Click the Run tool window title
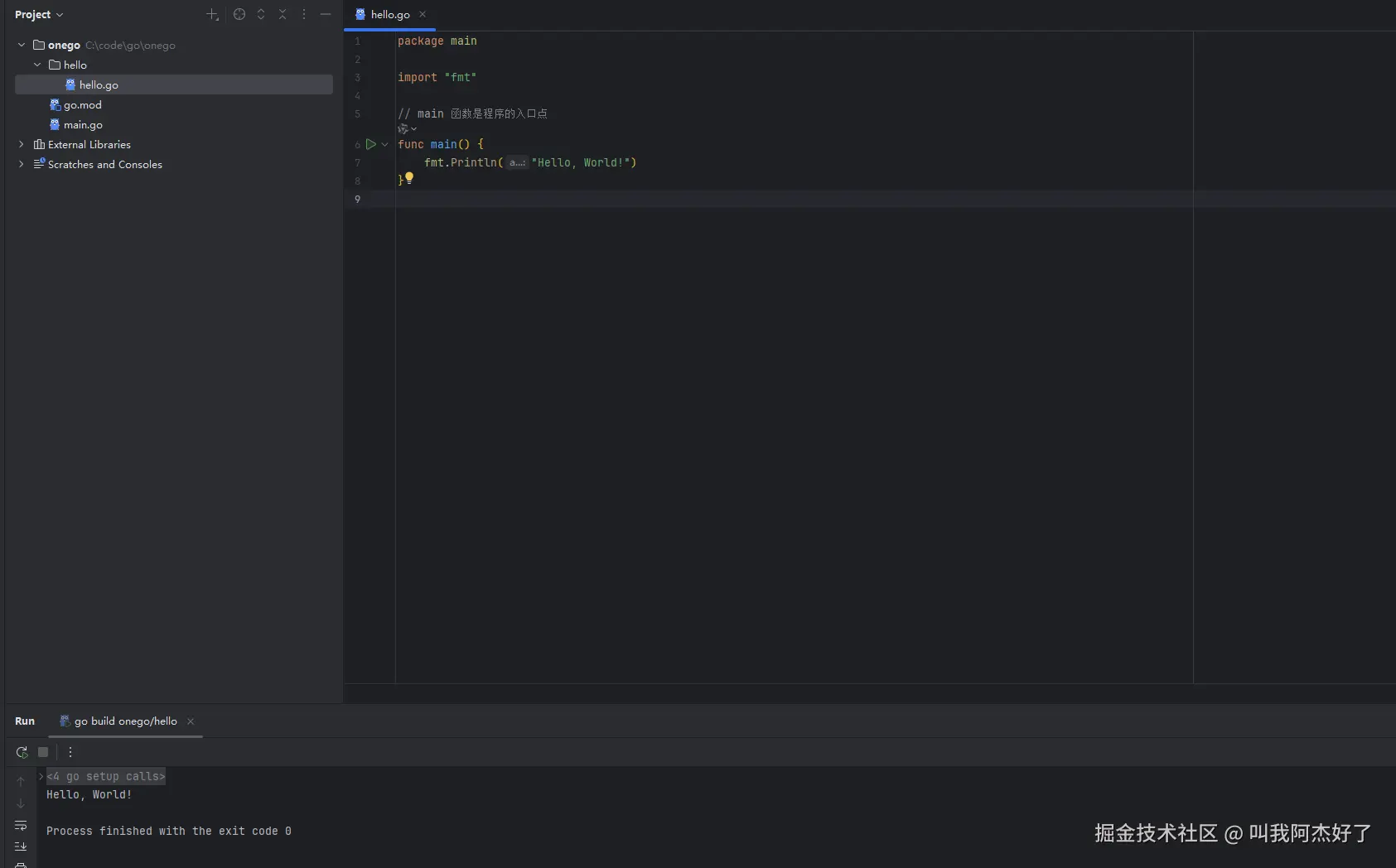The image size is (1396, 868). point(25,721)
